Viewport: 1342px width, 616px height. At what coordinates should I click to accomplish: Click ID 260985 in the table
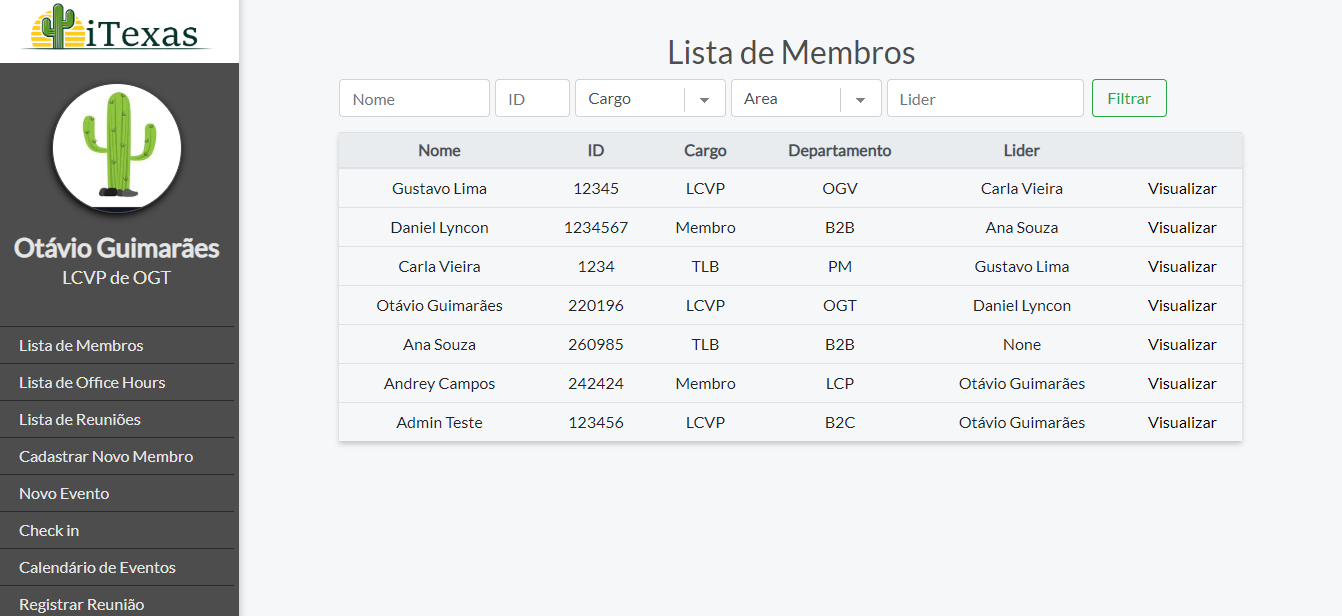click(596, 344)
